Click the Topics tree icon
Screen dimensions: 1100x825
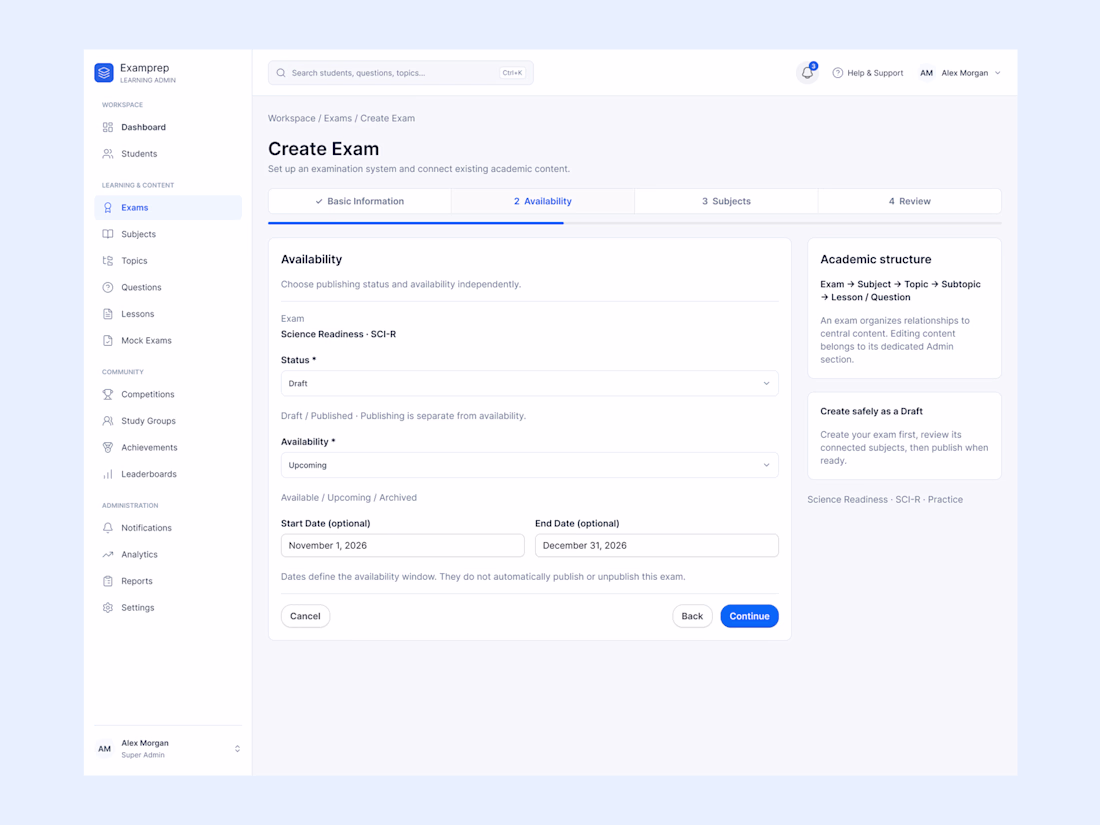[x=108, y=261]
